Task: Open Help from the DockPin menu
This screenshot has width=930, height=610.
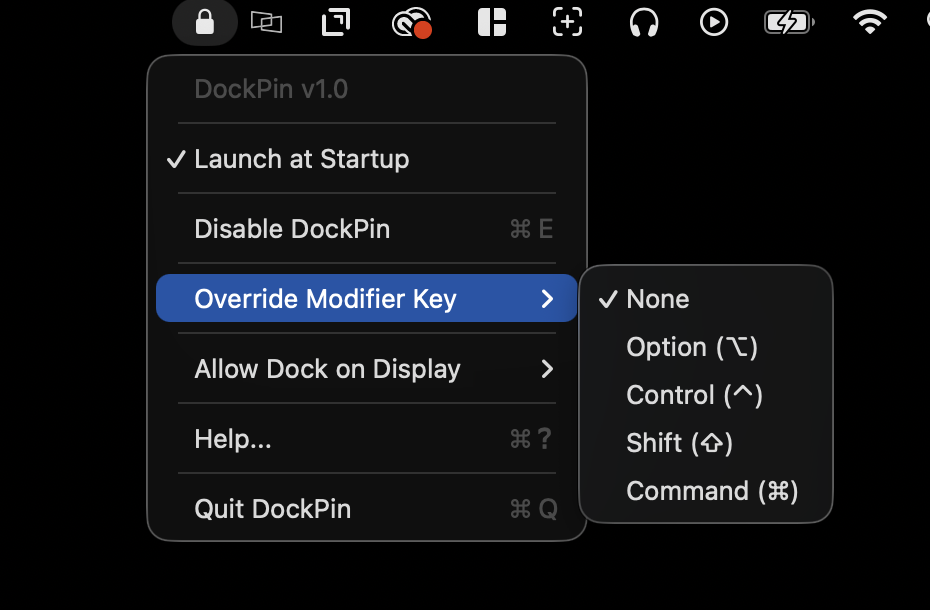Action: click(x=233, y=438)
